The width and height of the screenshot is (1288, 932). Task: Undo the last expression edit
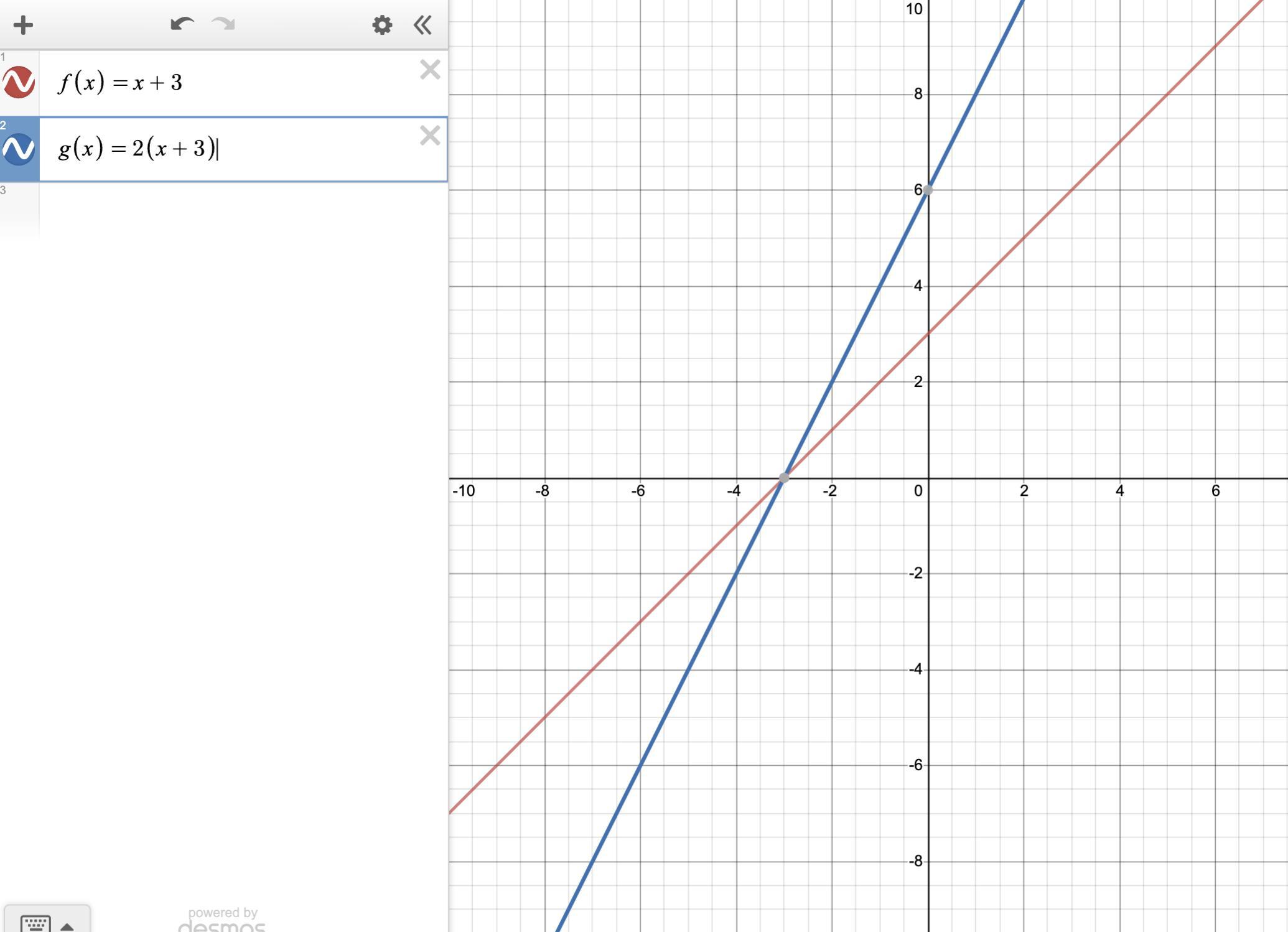click(x=182, y=25)
